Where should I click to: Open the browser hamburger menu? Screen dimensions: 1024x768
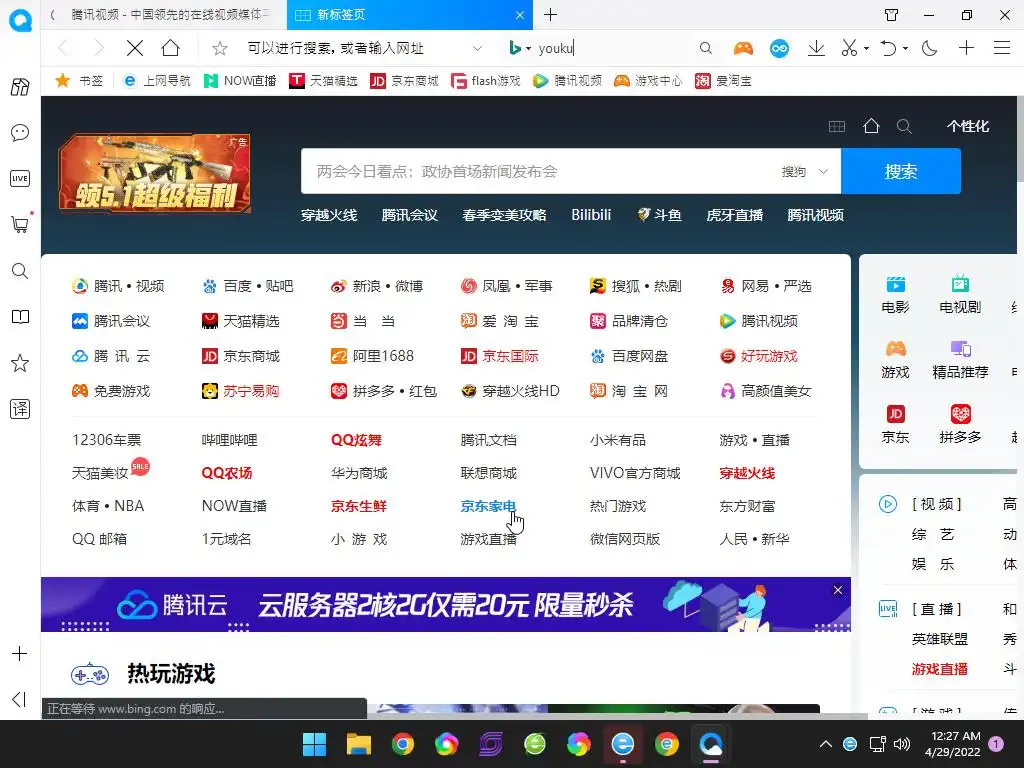(1002, 48)
